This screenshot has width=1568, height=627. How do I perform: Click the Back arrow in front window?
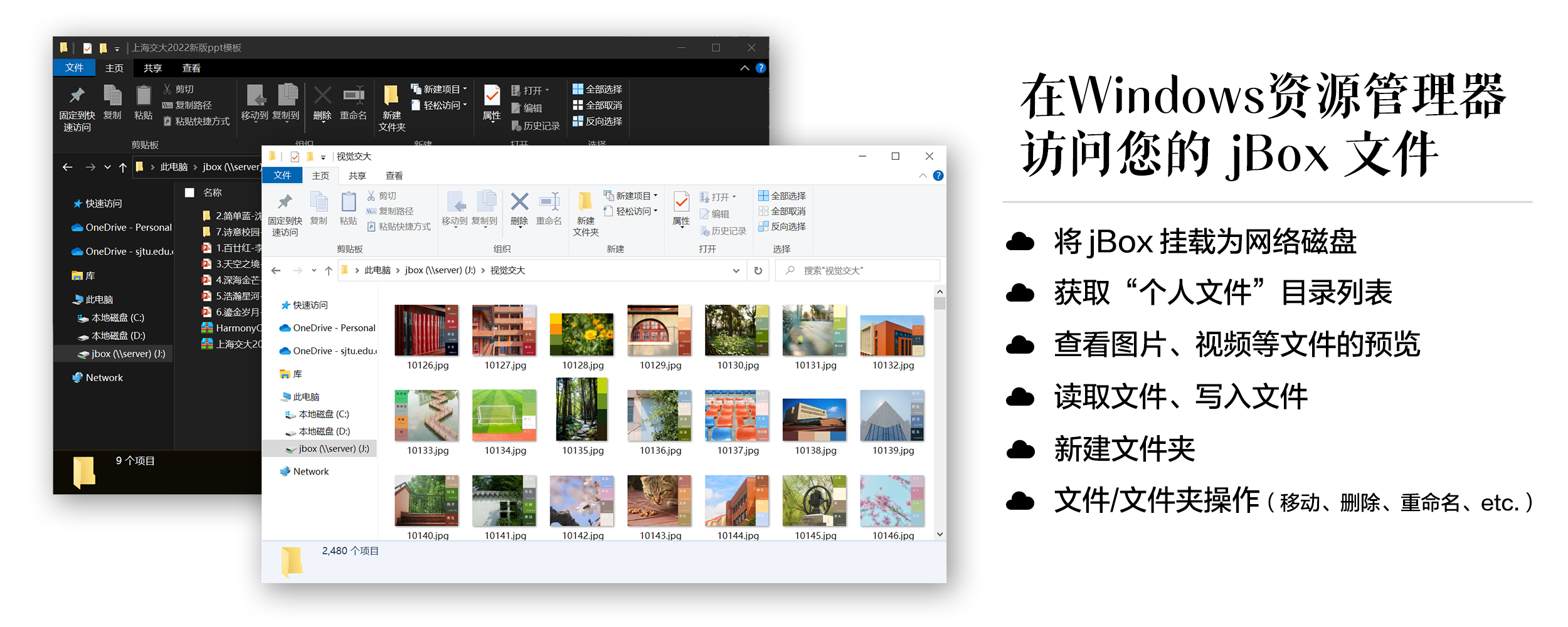pos(276,270)
